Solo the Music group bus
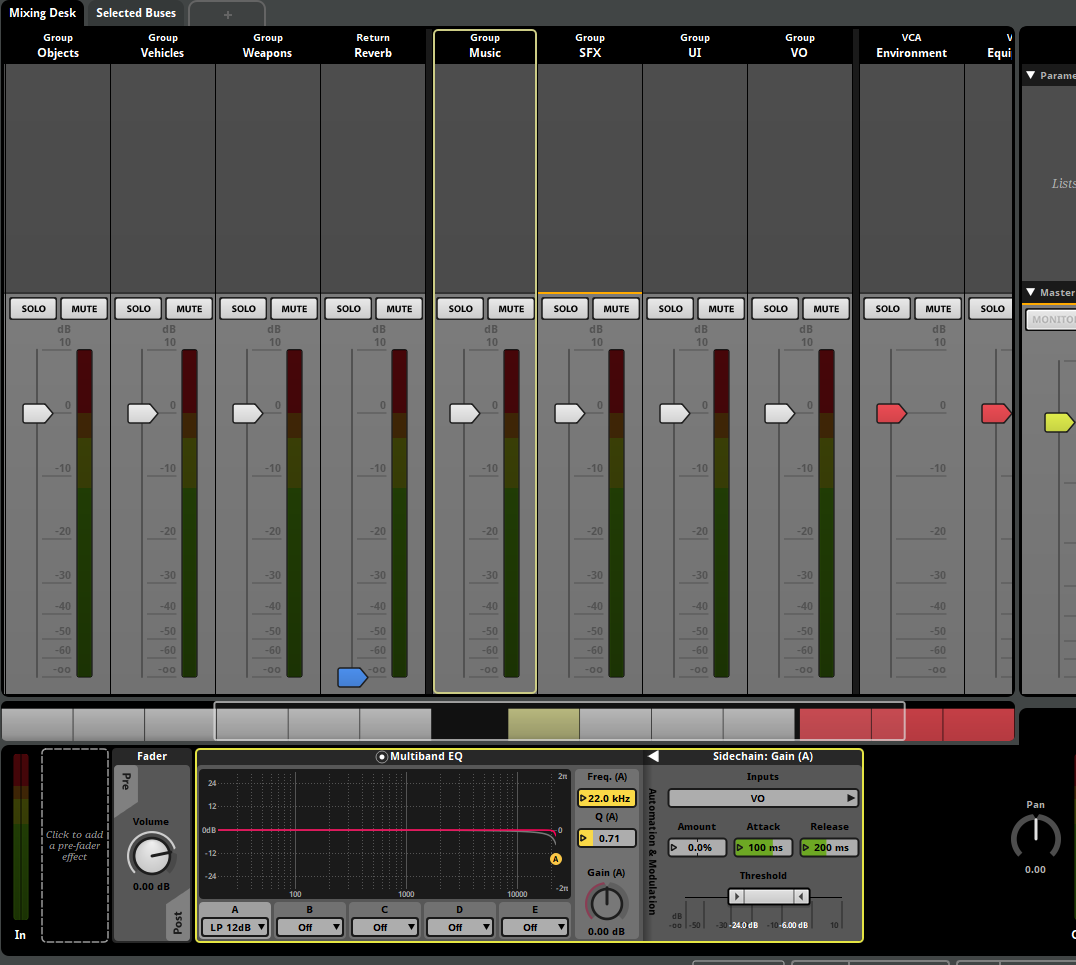 459,308
